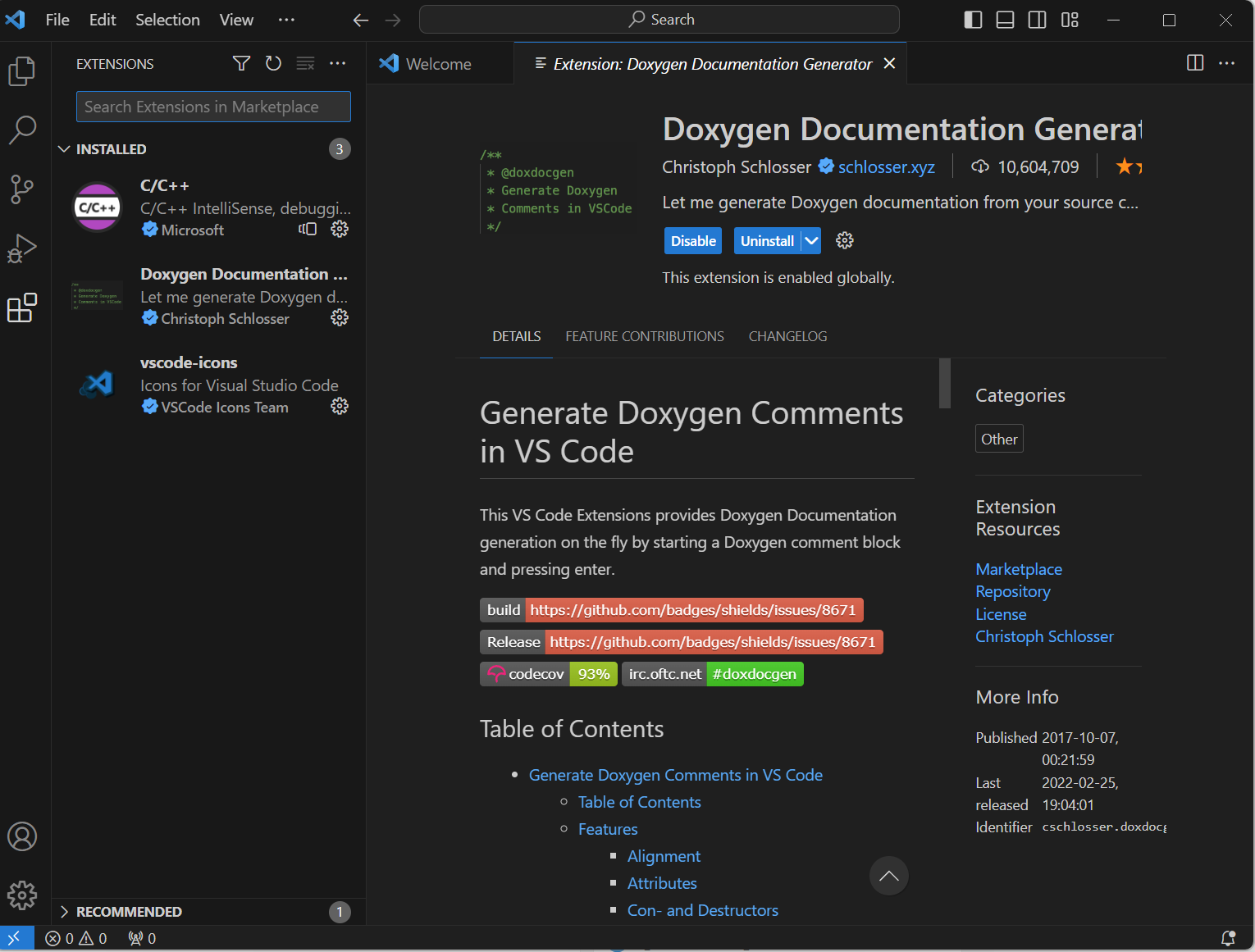
Task: Open Uninstall dropdown arrow
Action: tap(811, 240)
